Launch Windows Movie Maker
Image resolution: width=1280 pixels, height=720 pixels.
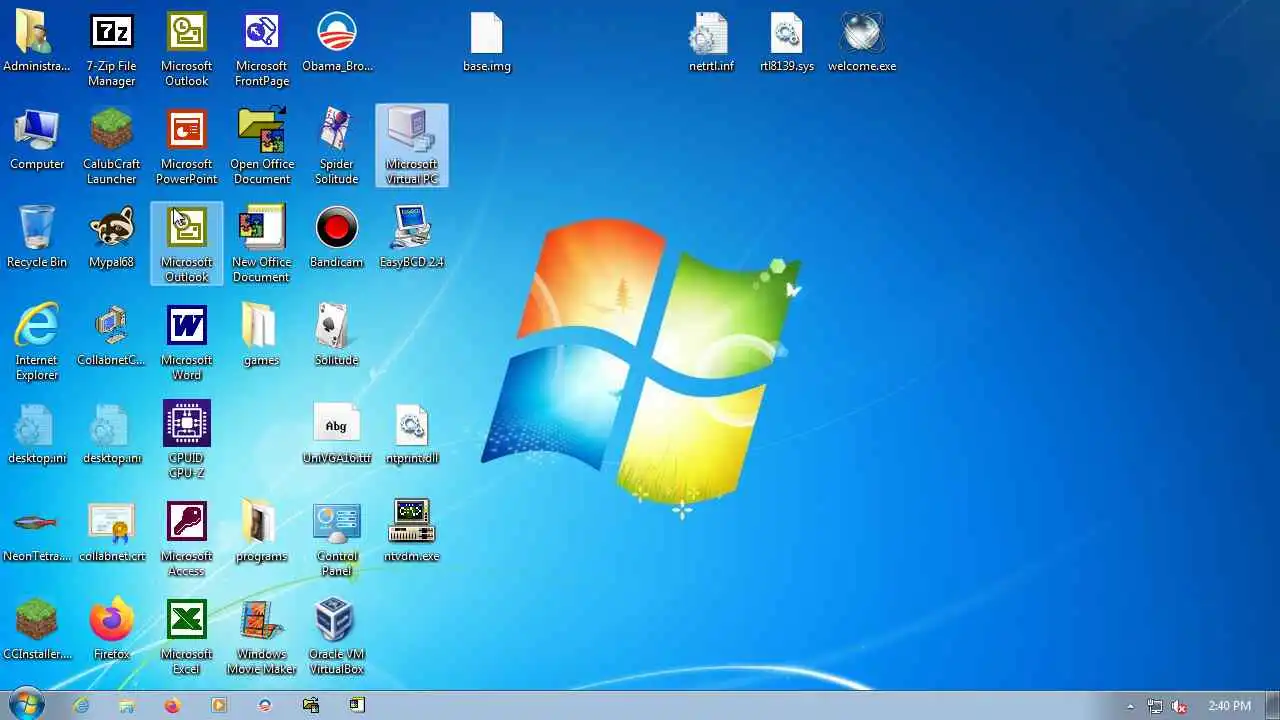261,637
